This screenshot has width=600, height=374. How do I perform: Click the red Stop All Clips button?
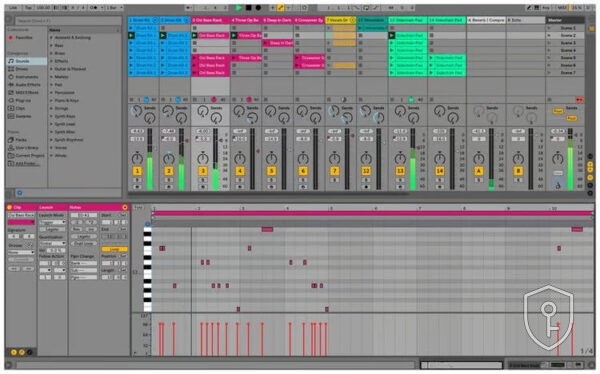(579, 100)
